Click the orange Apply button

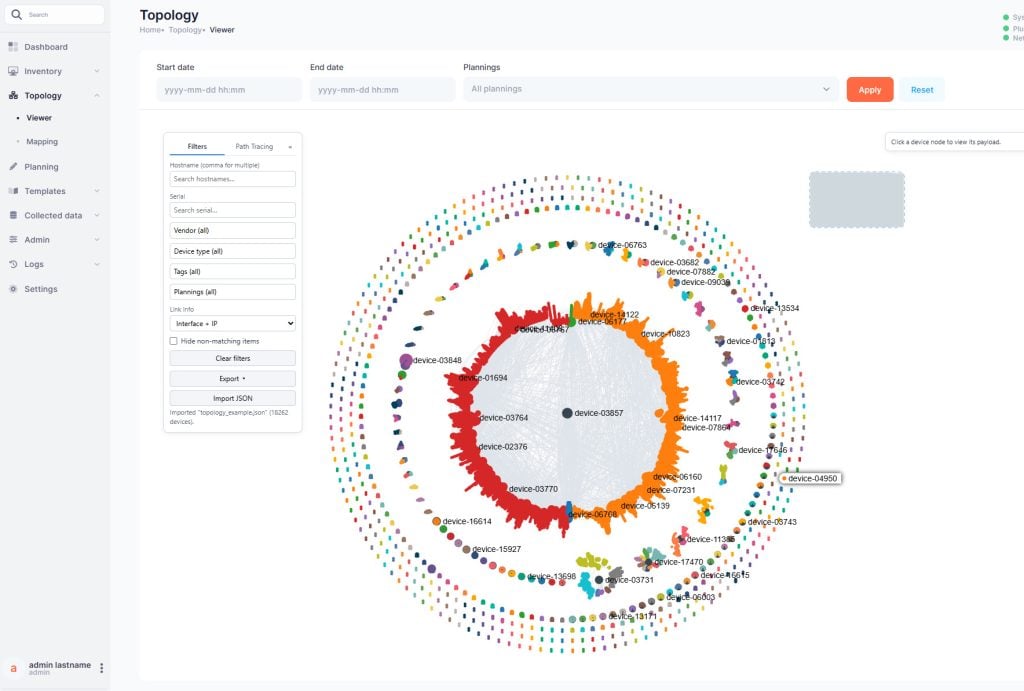tap(870, 89)
